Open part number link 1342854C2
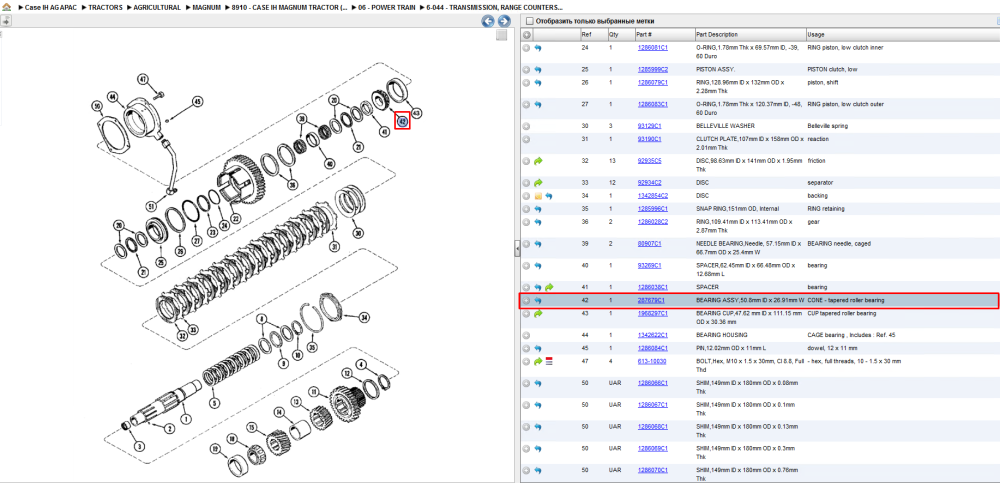 pyautogui.click(x=652, y=196)
